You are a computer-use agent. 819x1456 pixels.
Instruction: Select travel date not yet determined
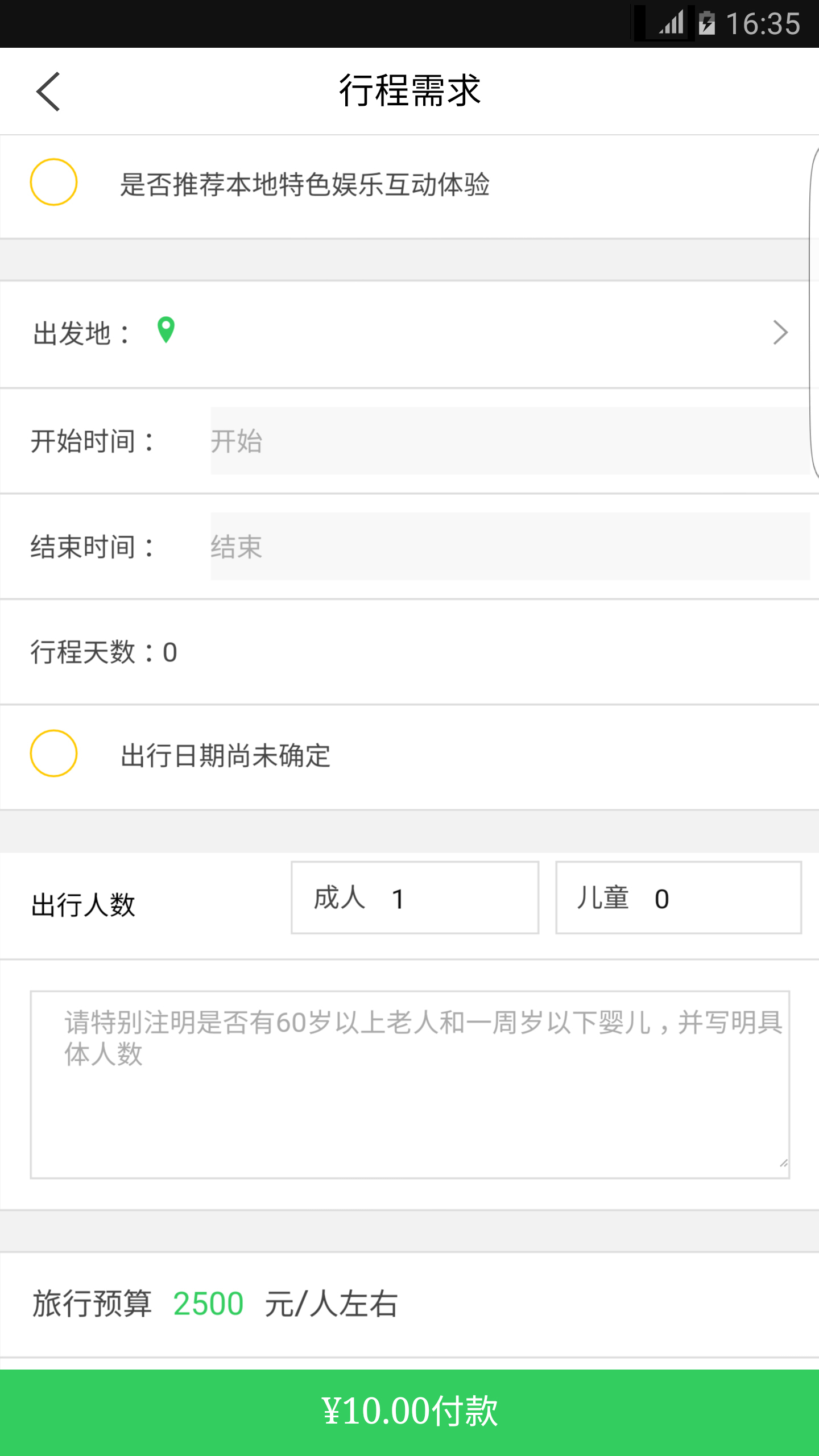[x=53, y=754]
